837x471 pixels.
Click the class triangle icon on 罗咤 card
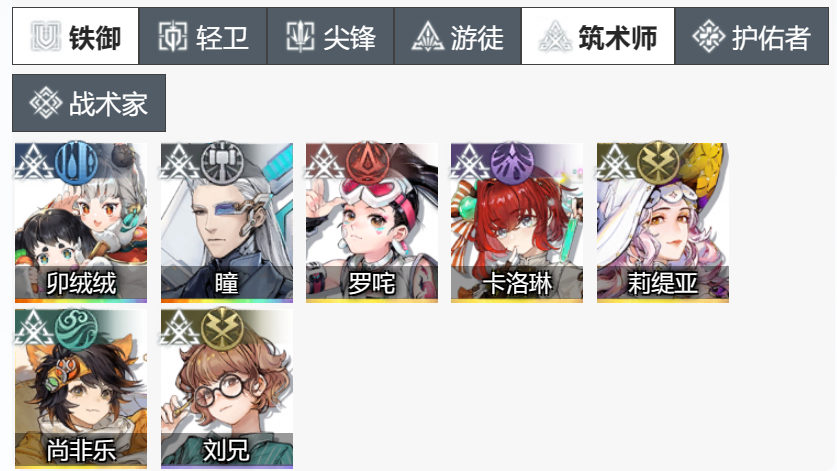click(323, 162)
